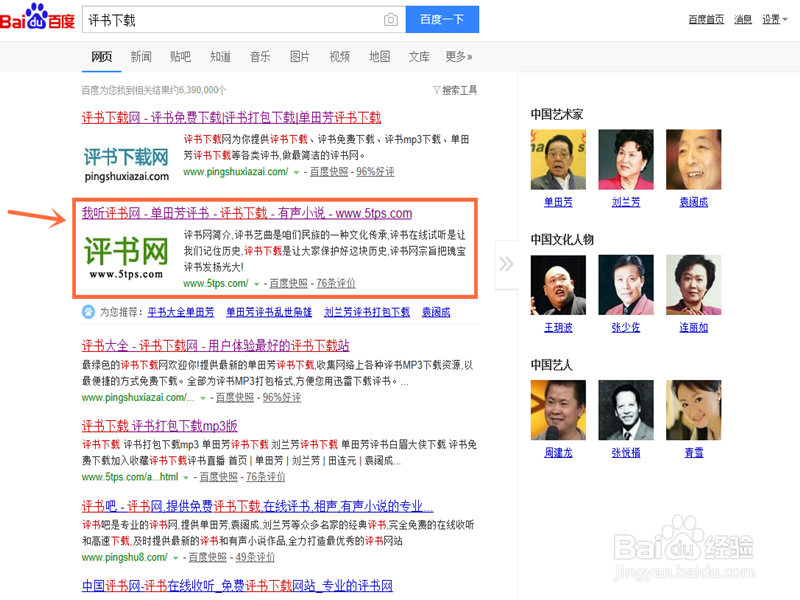The height and width of the screenshot is (600, 800).
Task: Click recommended link 单田芳评书乱世枭雄
Action: (x=269, y=312)
